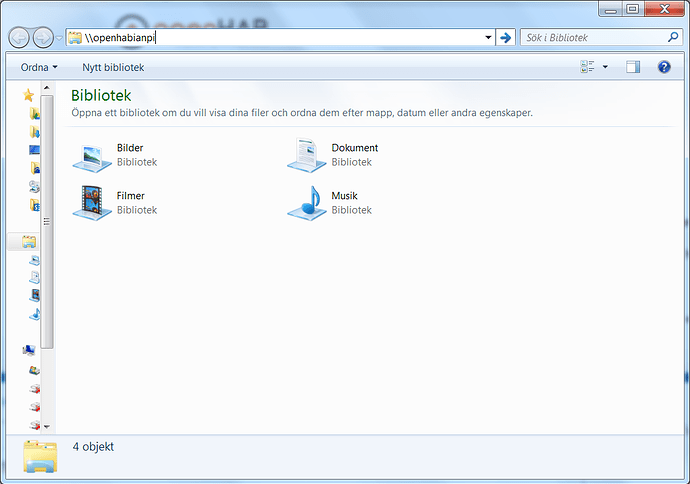Viewport: 690px width, 484px height.
Task: Click the Favorites star in sidebar
Action: click(29, 95)
